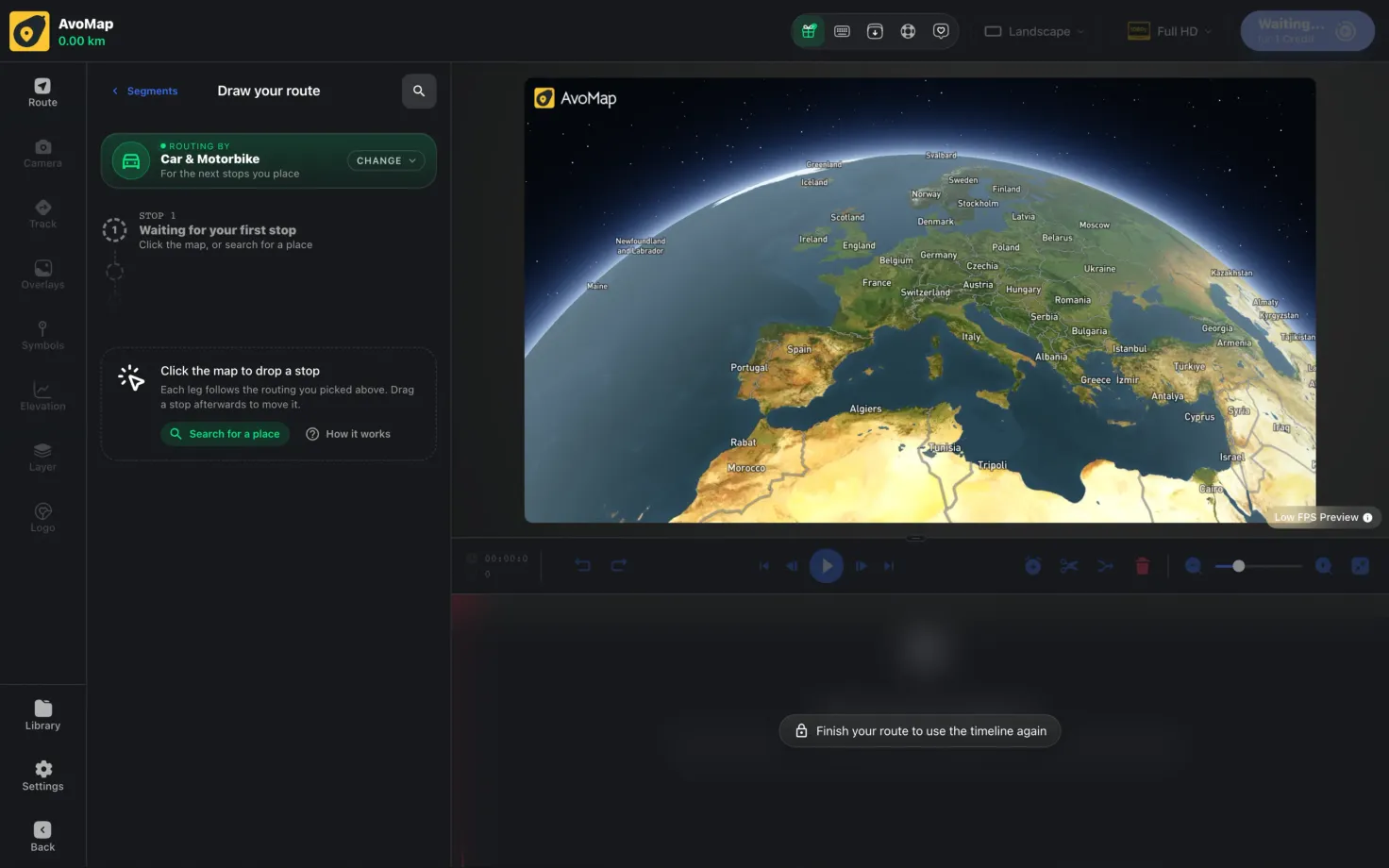The height and width of the screenshot is (868, 1389).
Task: Step forward one frame
Action: (x=861, y=566)
